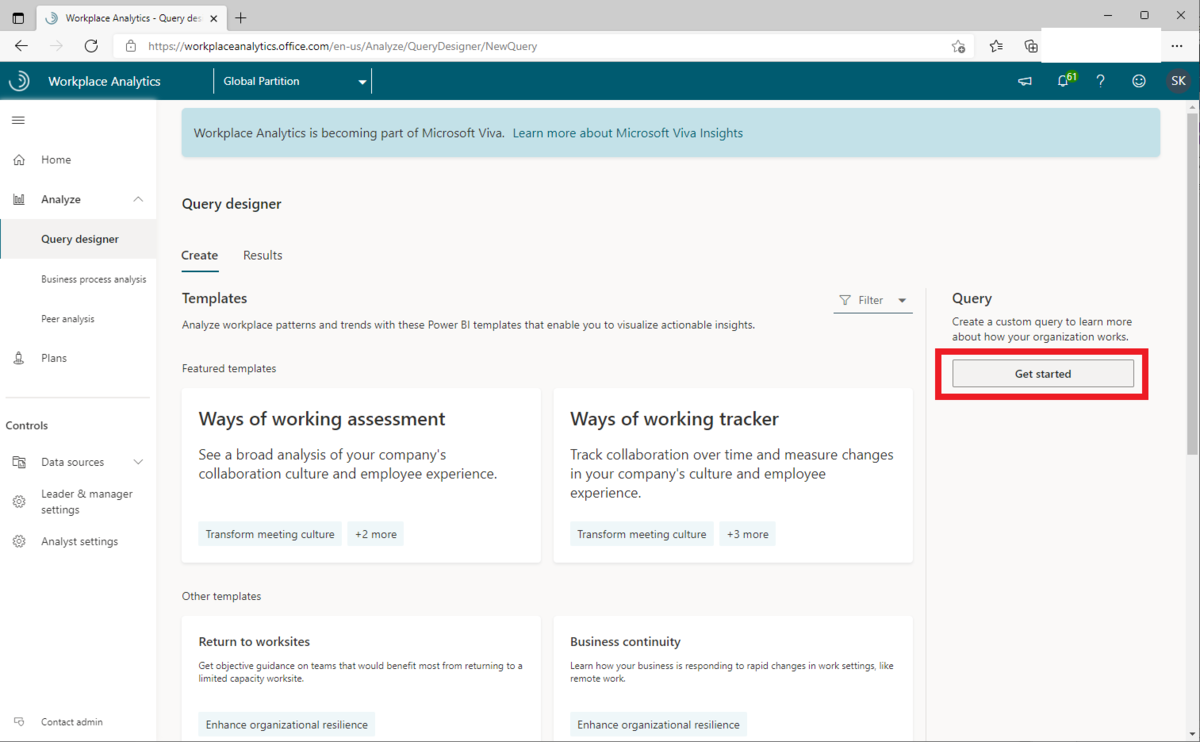This screenshot has width=1200, height=742.
Task: Open the hamburger navigation menu
Action: tap(18, 120)
